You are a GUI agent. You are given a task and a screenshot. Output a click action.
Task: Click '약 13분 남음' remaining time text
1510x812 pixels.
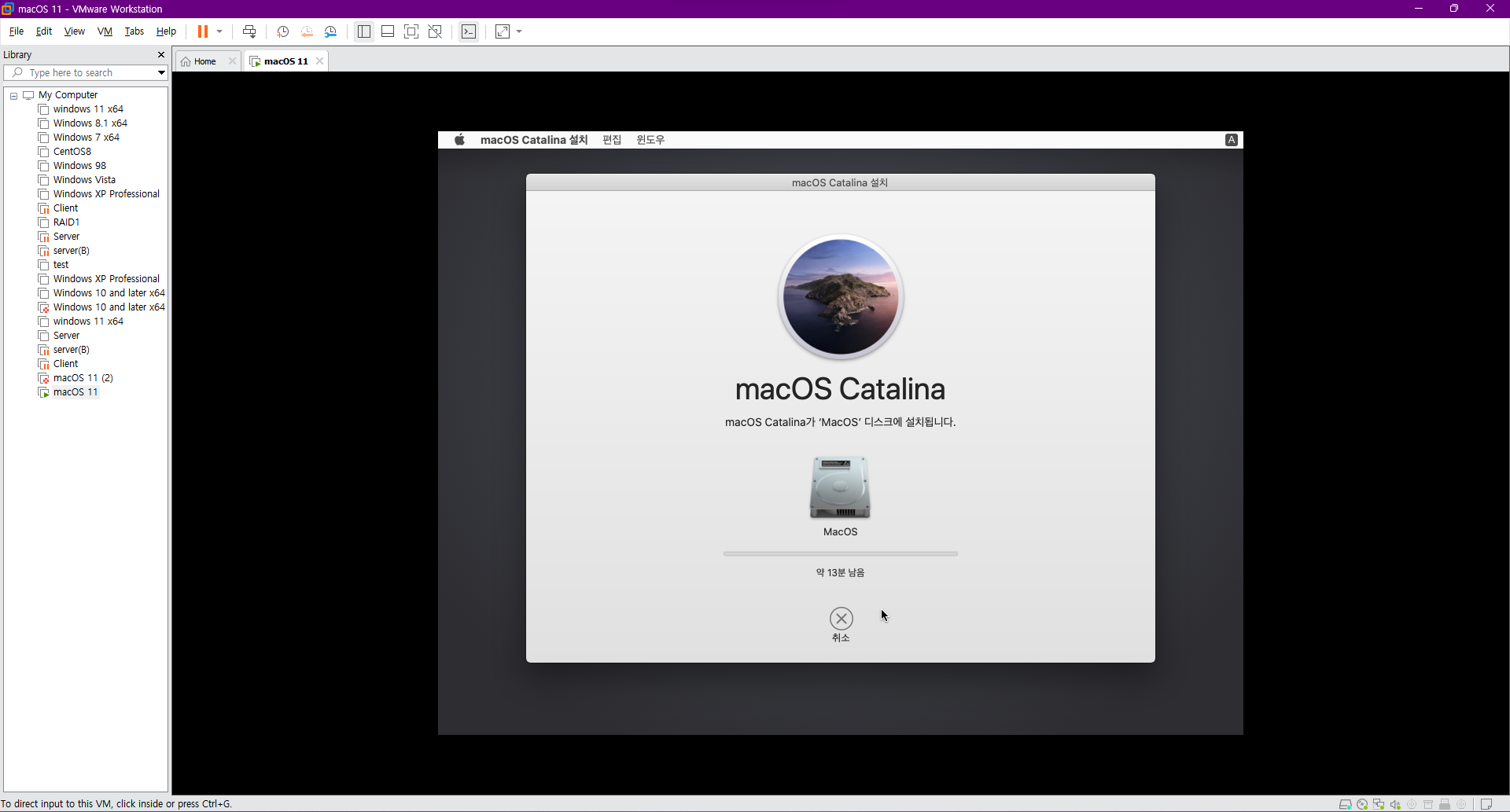click(841, 572)
